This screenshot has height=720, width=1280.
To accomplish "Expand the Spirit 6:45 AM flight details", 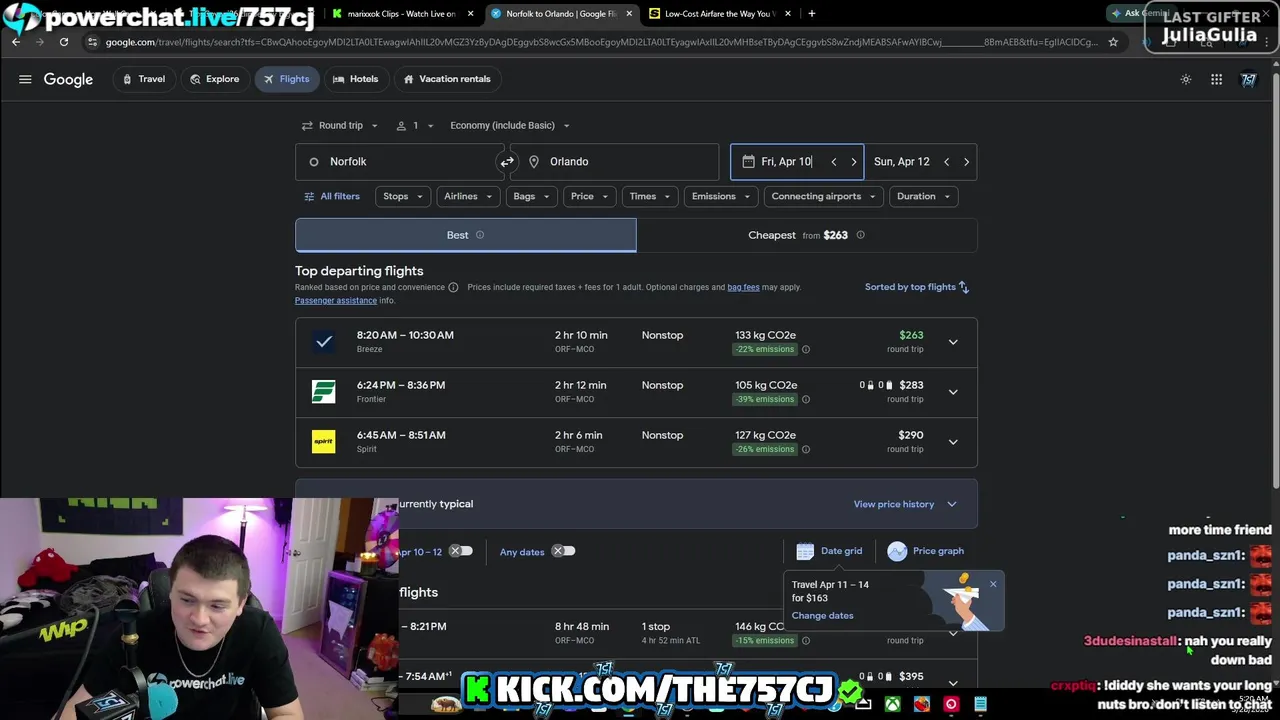I will pos(953,442).
